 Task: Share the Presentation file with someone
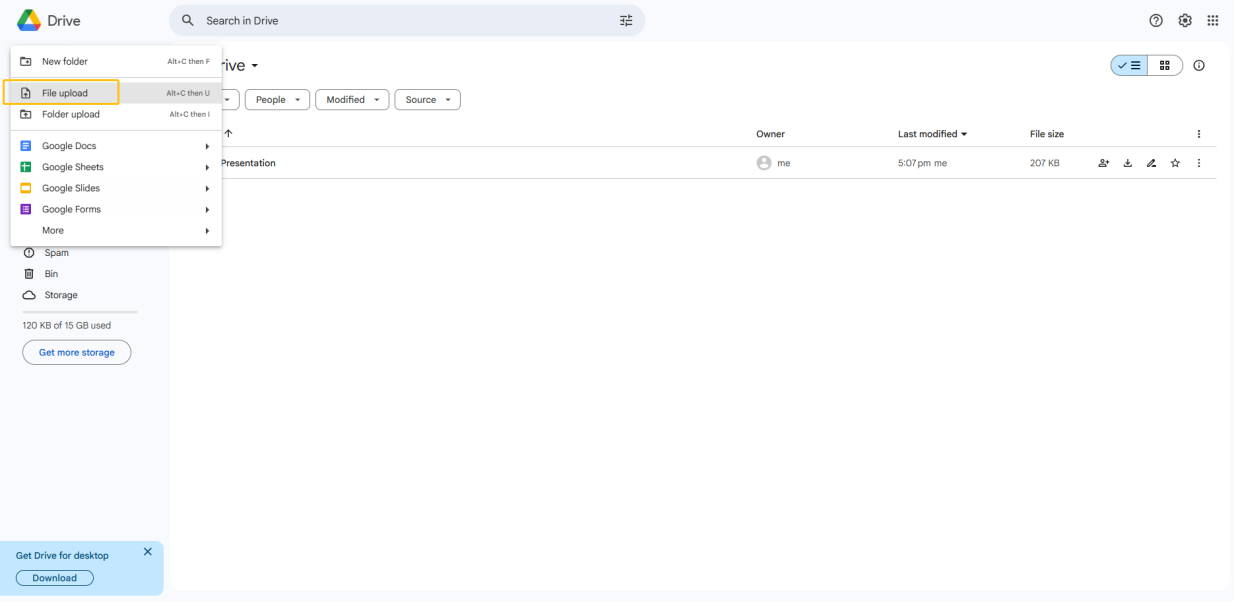(x=1103, y=162)
